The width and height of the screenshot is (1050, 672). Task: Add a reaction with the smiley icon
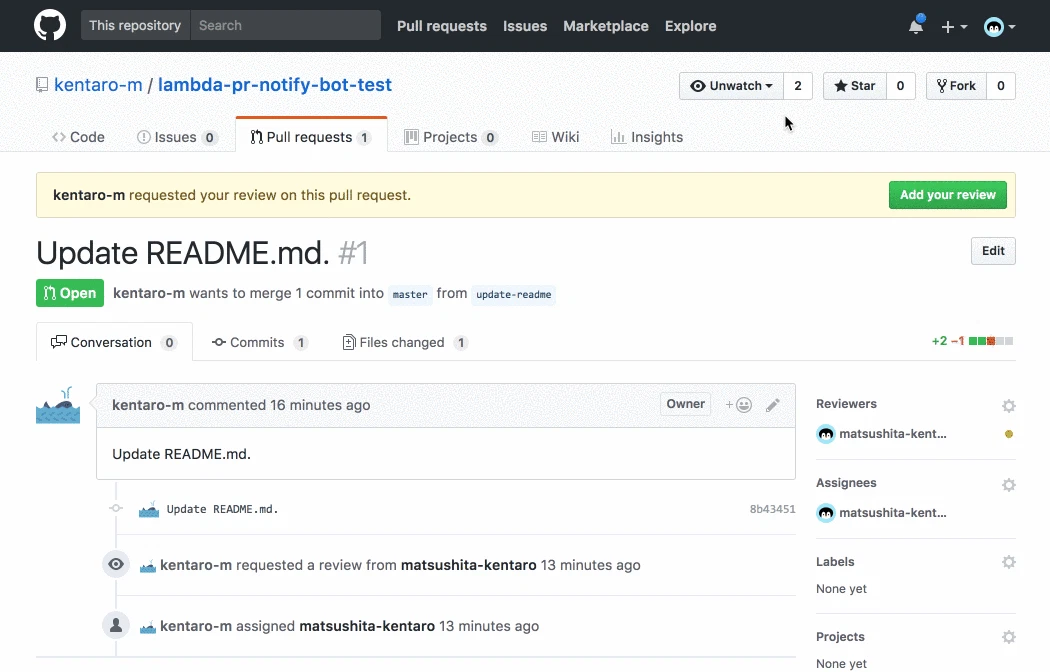[739, 405]
